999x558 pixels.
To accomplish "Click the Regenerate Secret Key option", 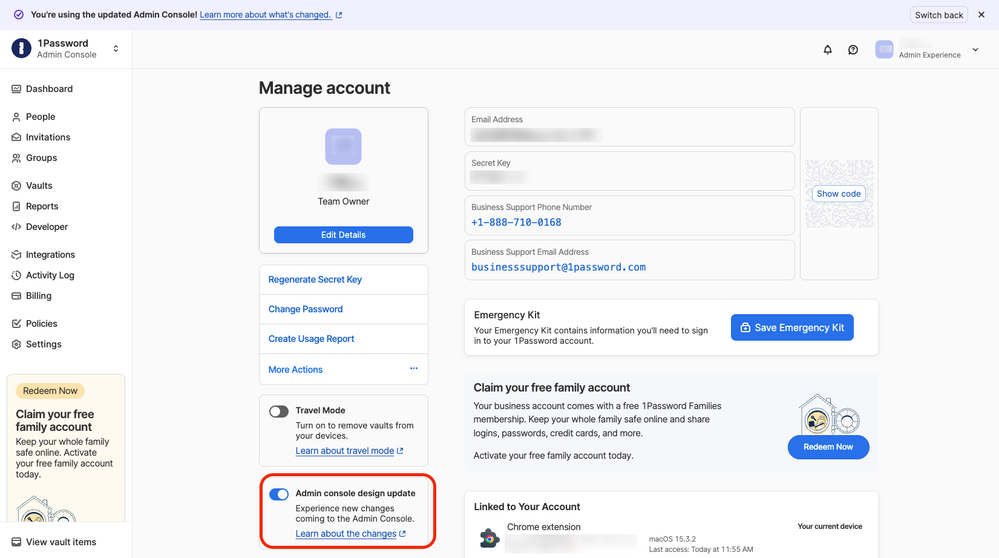I will pyautogui.click(x=315, y=280).
